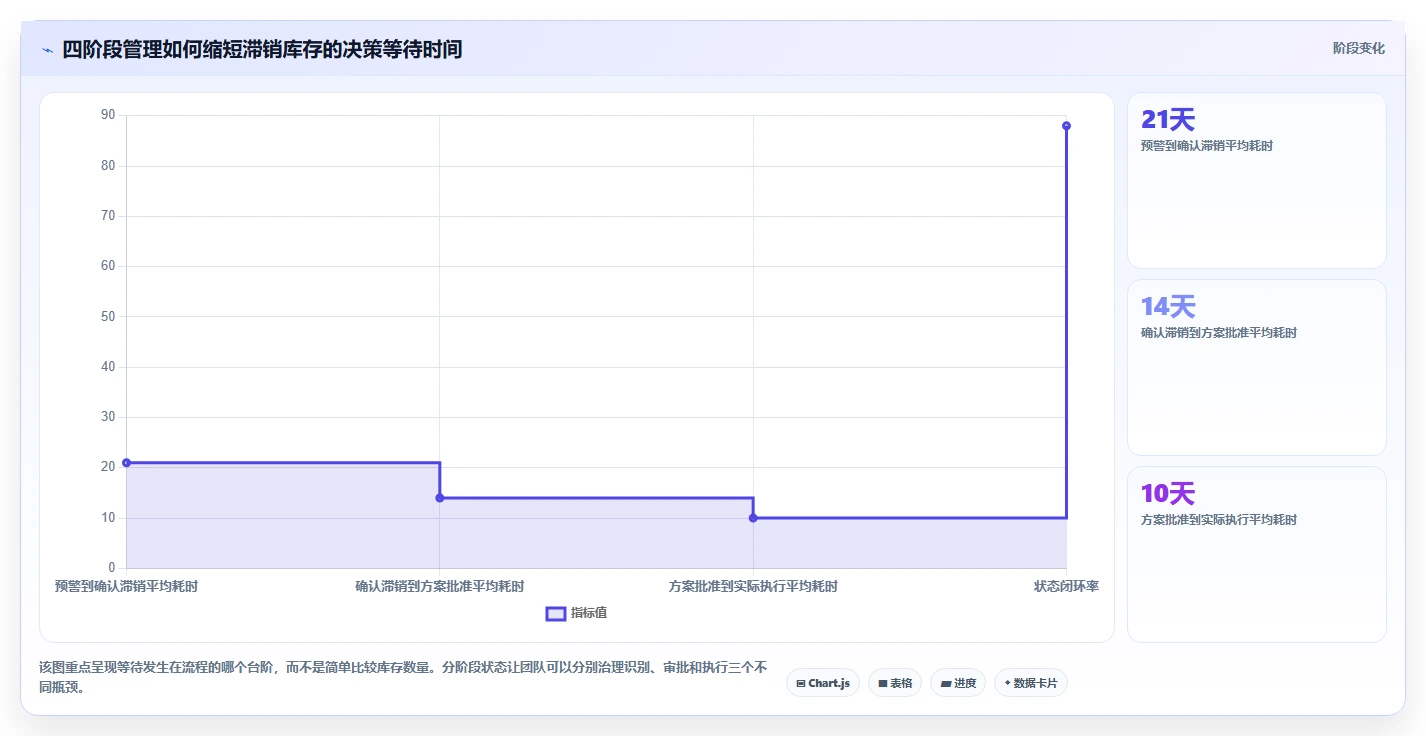The width and height of the screenshot is (1426, 736).
Task: Click the data point at 21 on the chart
Action: coord(126,463)
